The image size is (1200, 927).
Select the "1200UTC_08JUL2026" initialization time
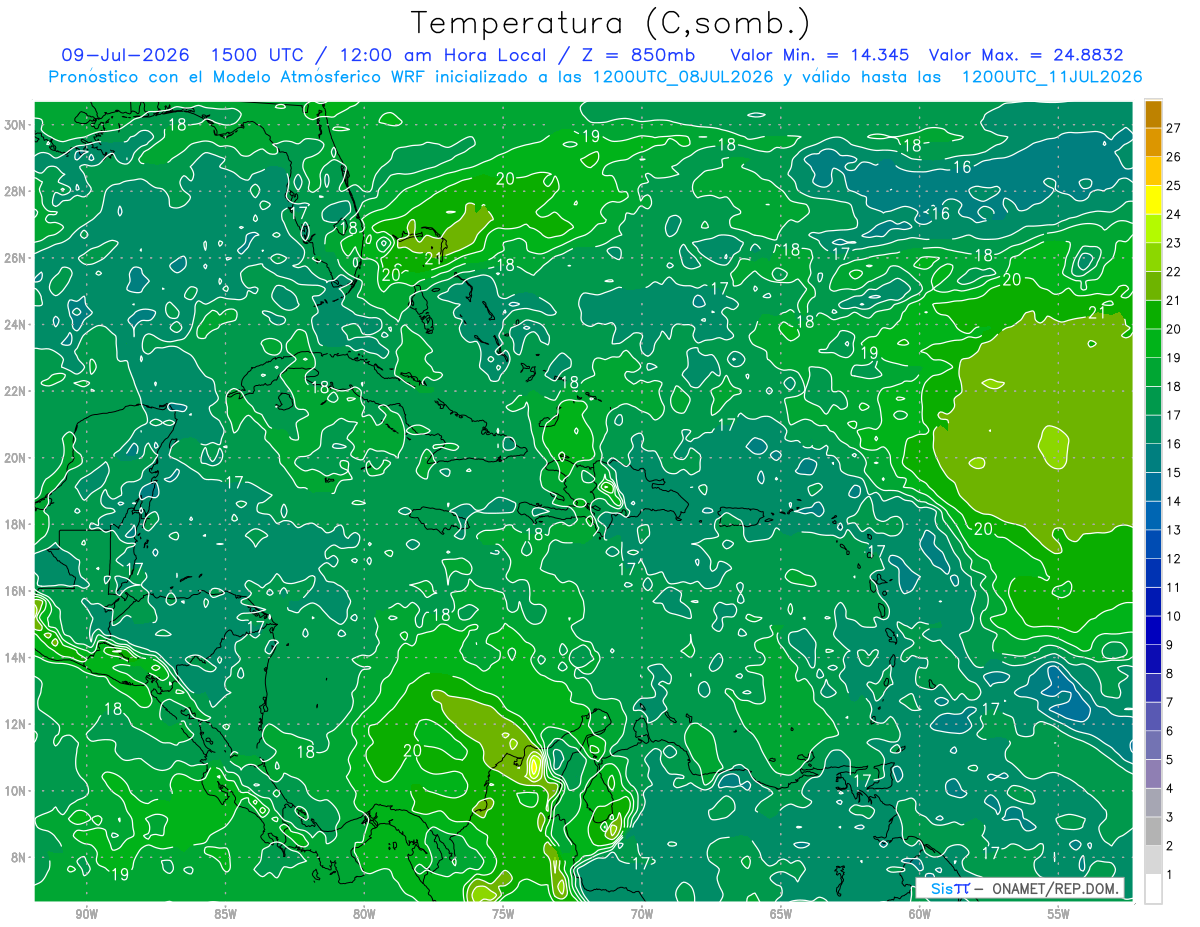(683, 77)
